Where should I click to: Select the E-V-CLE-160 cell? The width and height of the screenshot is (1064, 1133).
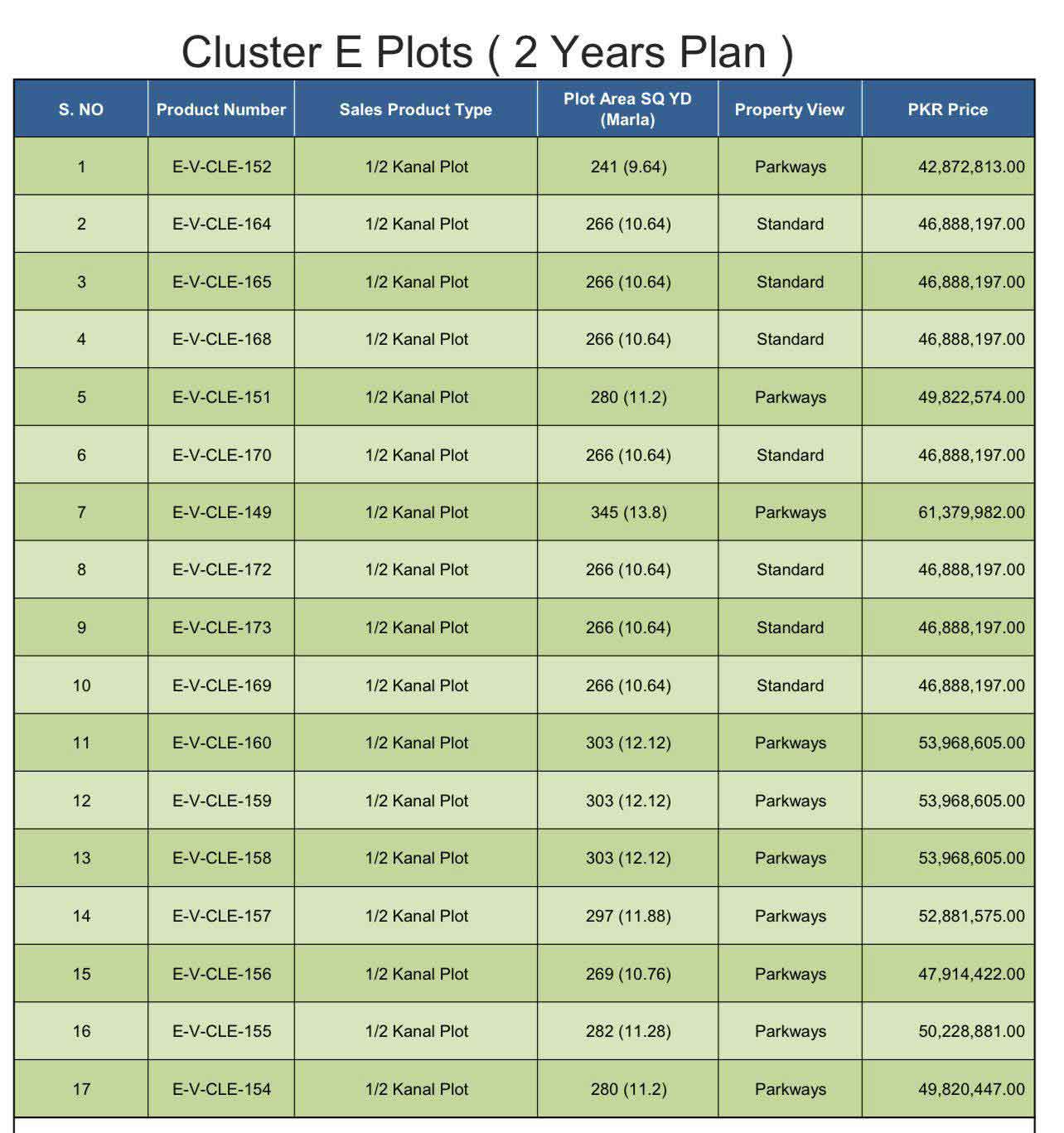221,743
